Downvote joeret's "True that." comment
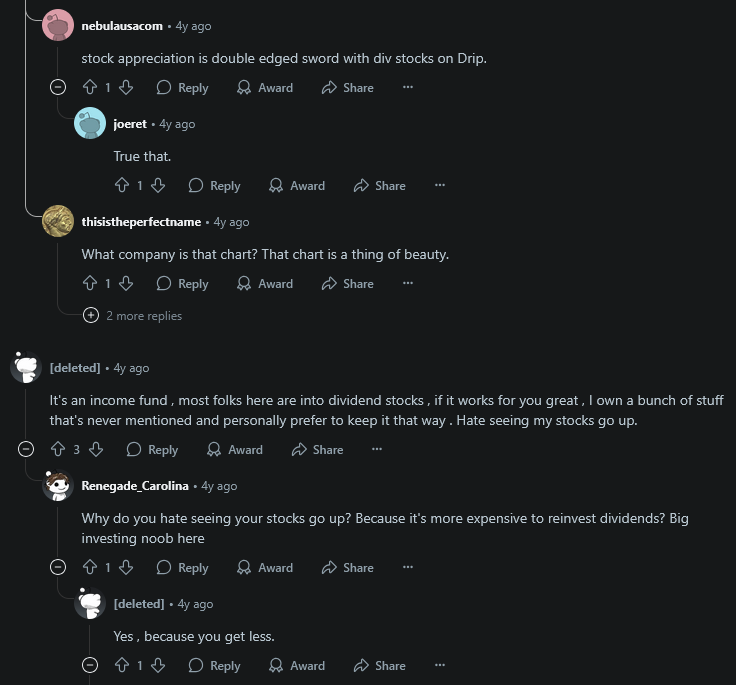This screenshot has width=736, height=685. click(x=158, y=185)
